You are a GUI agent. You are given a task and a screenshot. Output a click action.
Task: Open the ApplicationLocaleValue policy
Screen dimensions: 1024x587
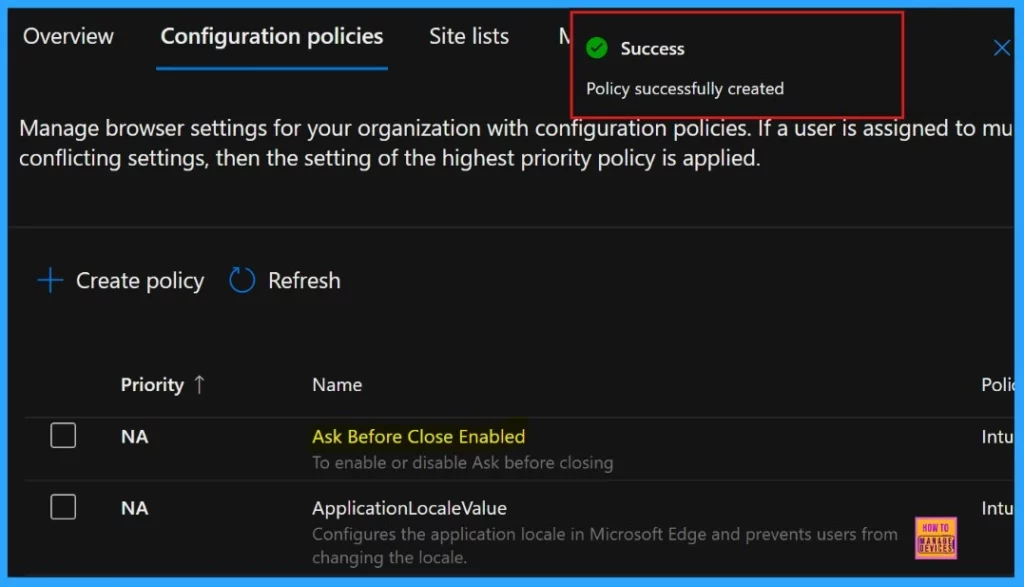coord(409,508)
